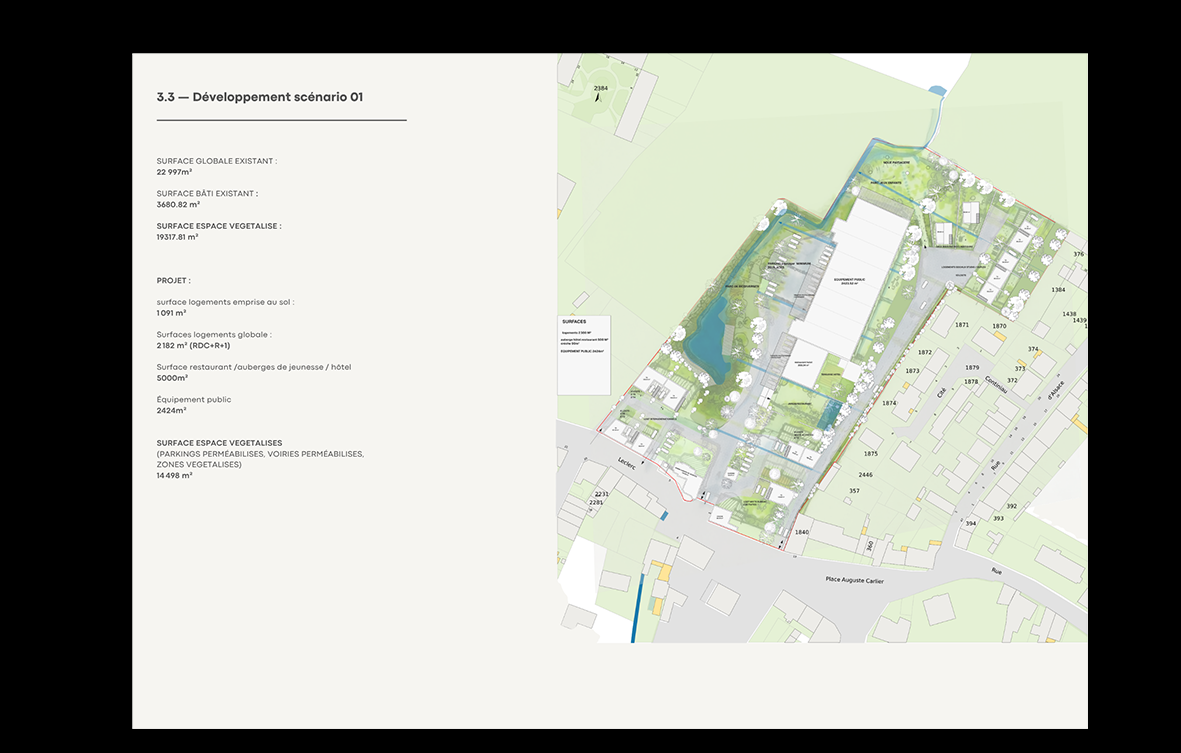Click the "SURFACES" legend box on the map
The image size is (1181, 753).
584,355
